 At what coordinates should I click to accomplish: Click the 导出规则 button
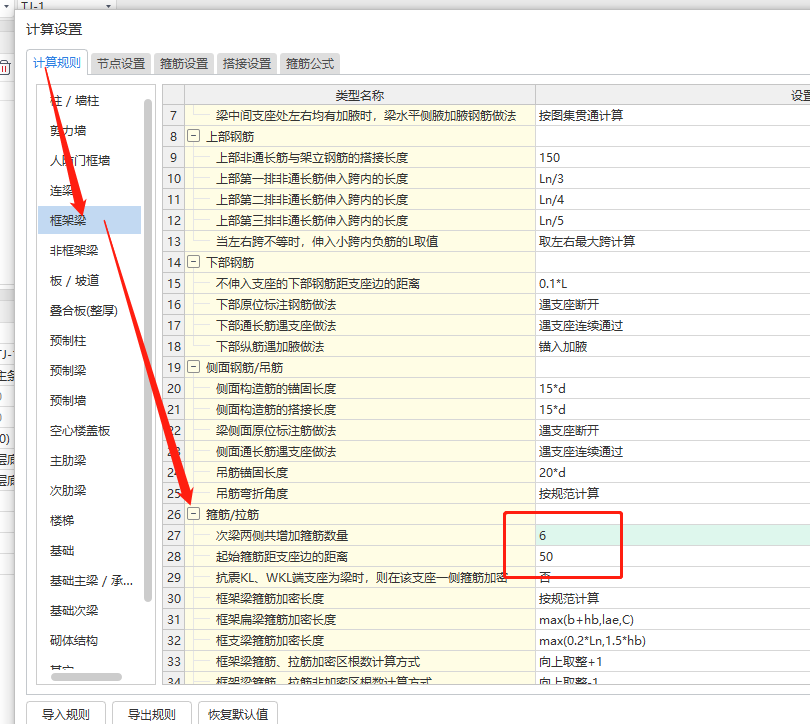(151, 714)
